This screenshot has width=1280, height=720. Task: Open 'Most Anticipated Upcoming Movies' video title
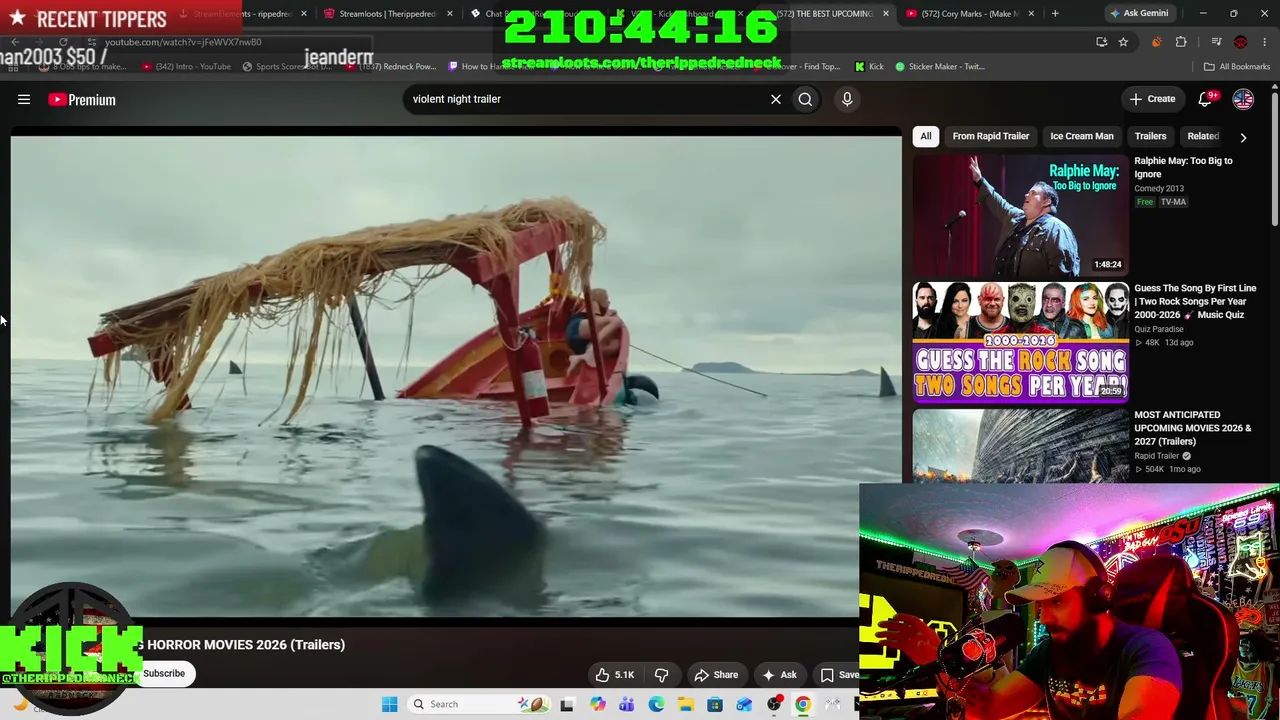click(x=1192, y=428)
